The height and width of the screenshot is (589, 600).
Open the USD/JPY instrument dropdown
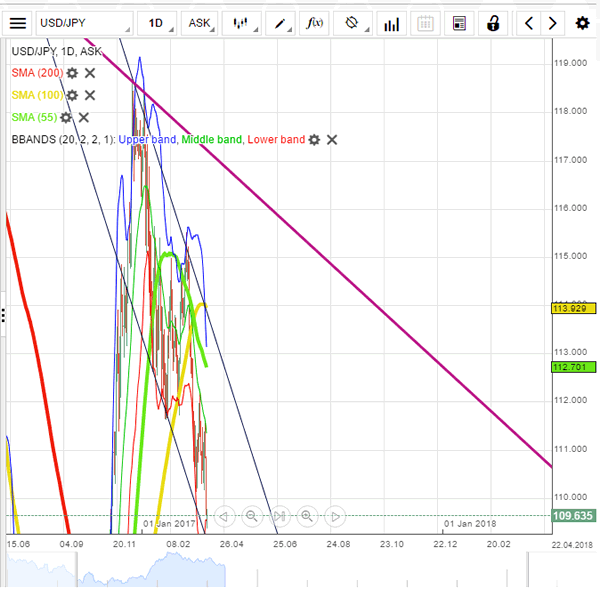84,23
